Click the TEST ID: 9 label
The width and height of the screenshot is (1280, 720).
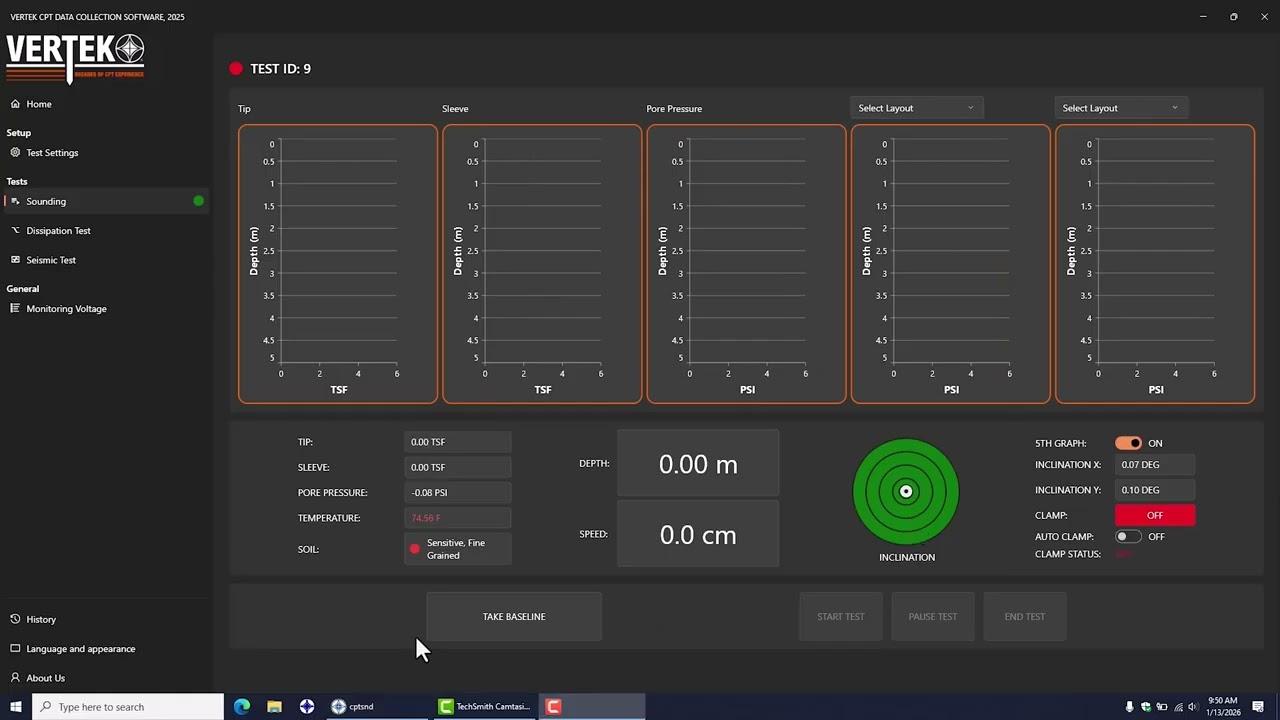[x=280, y=69]
